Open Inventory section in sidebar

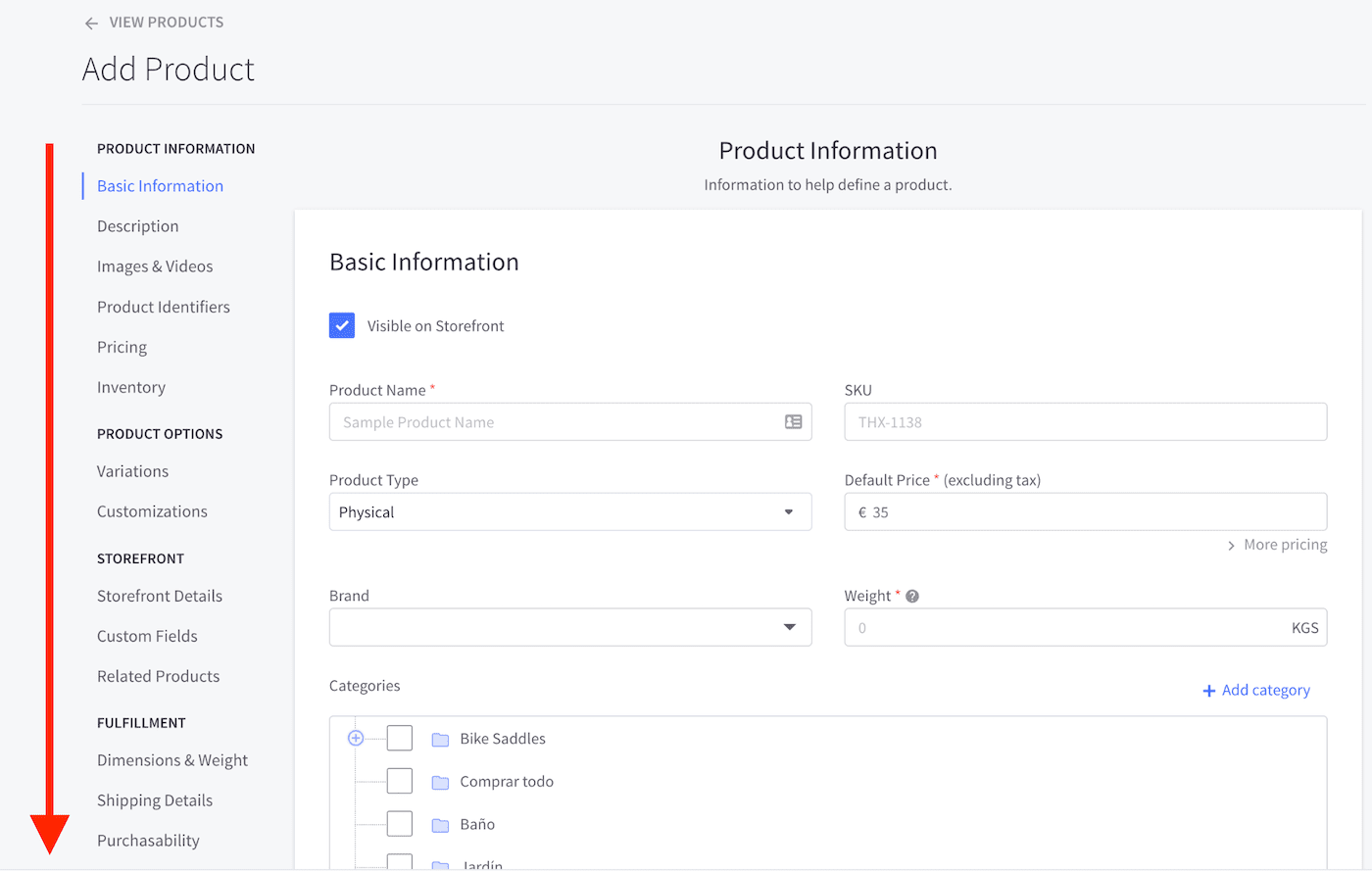tap(131, 387)
